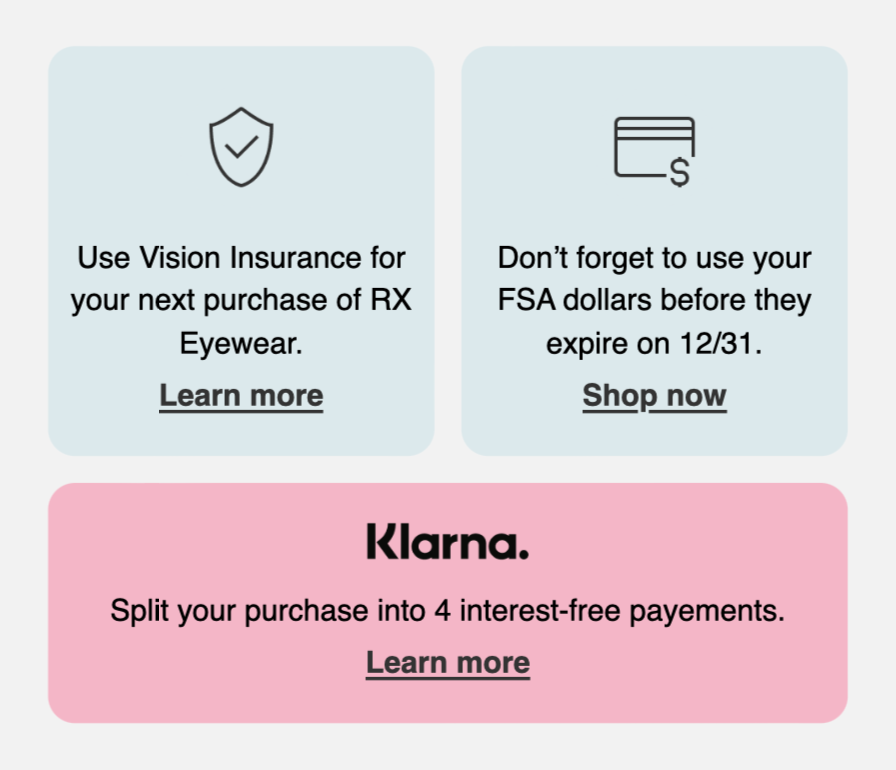Open Learn more in Klarna banner
This screenshot has width=896, height=770.
(448, 663)
